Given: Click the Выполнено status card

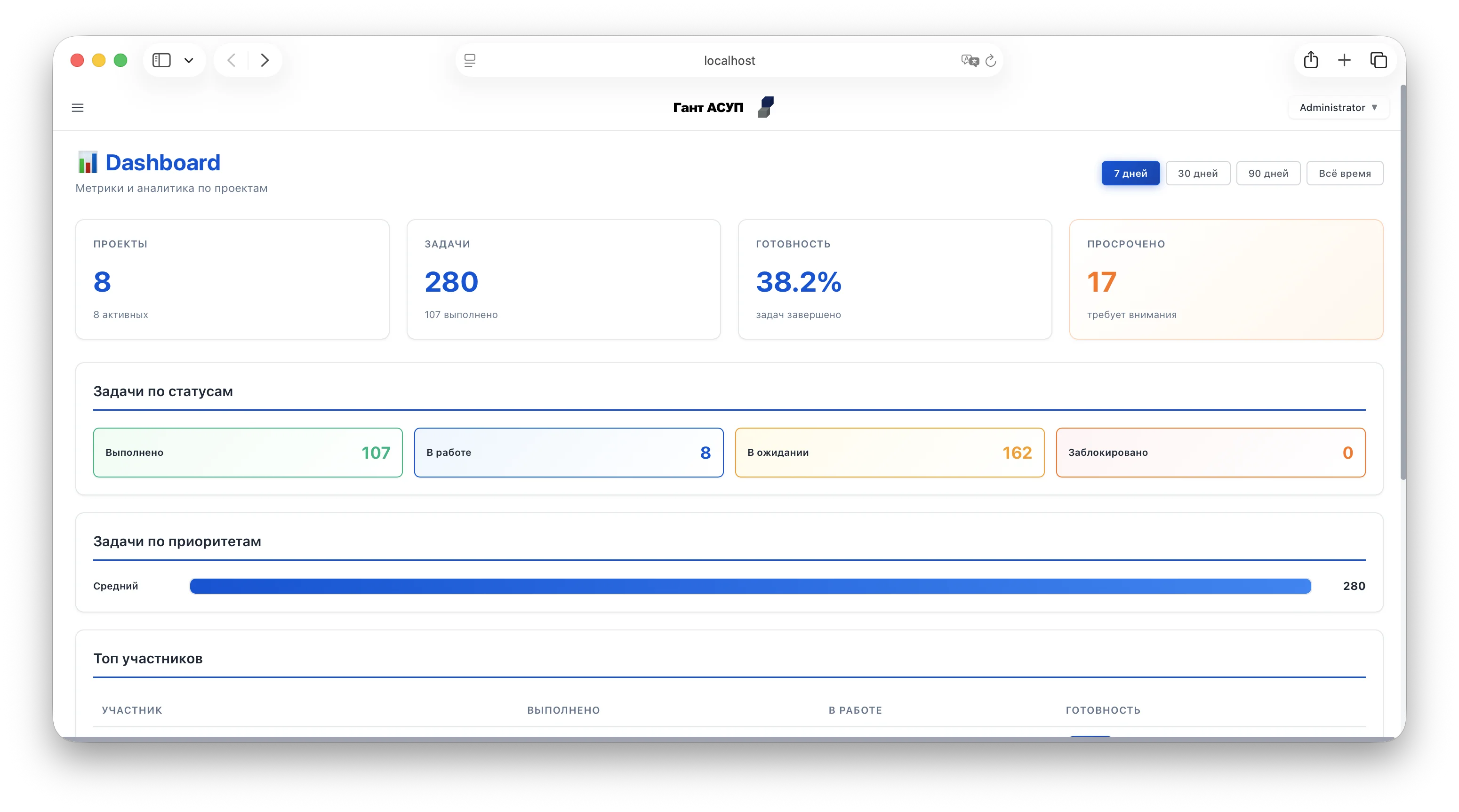Looking at the screenshot, I should pos(248,453).
